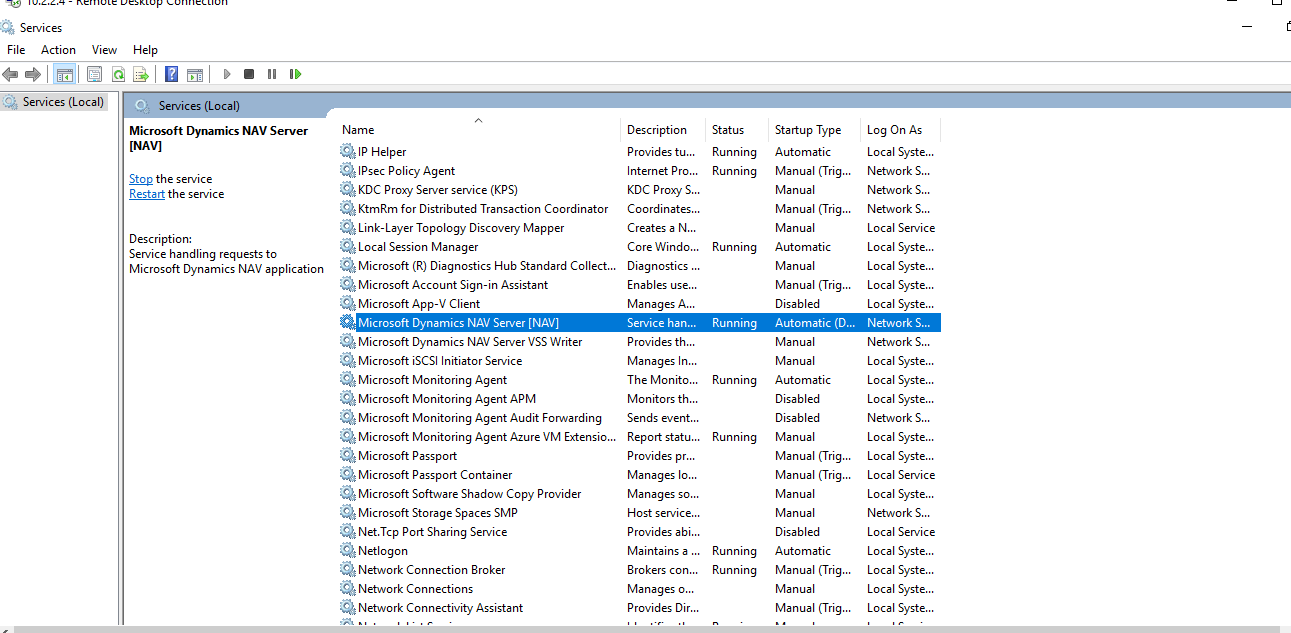Select the Network Connection Broker service
This screenshot has width=1291, height=633.
432,570
